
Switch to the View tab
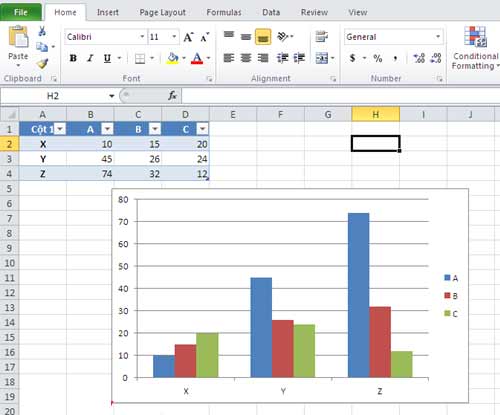click(x=358, y=12)
